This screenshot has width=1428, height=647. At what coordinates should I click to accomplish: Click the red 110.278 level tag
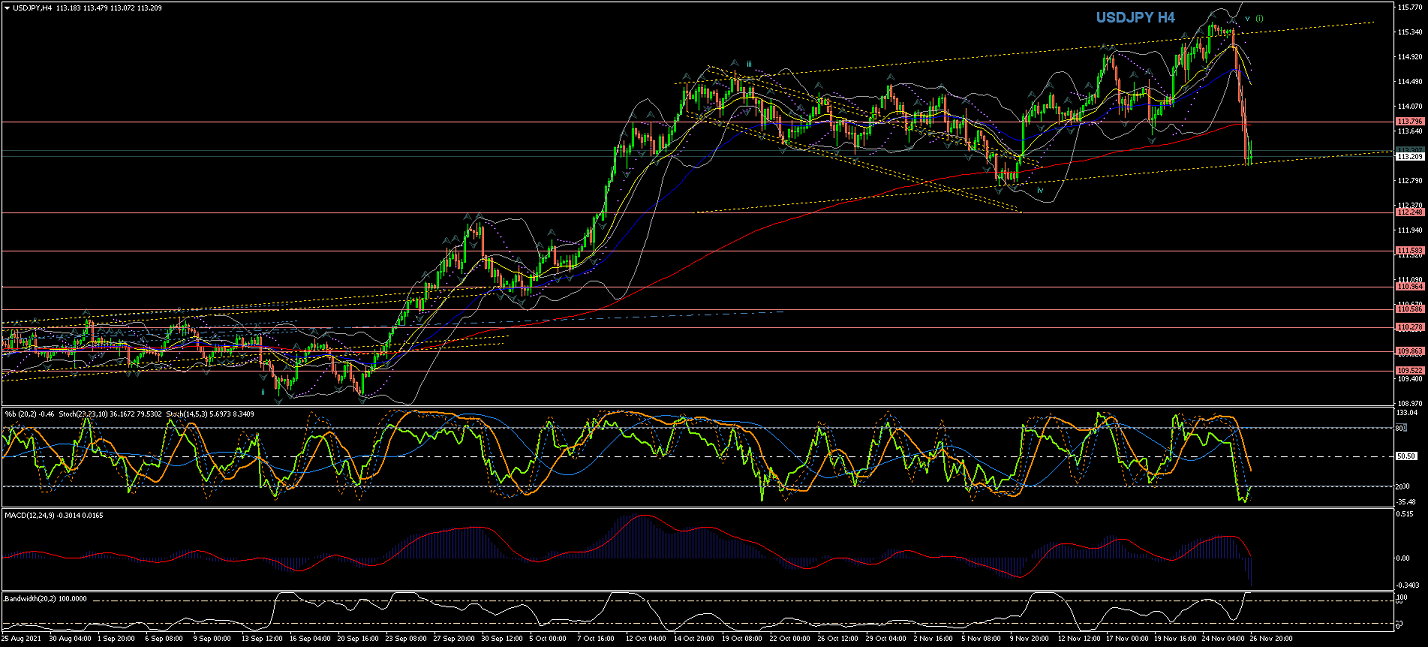pyautogui.click(x=1410, y=327)
